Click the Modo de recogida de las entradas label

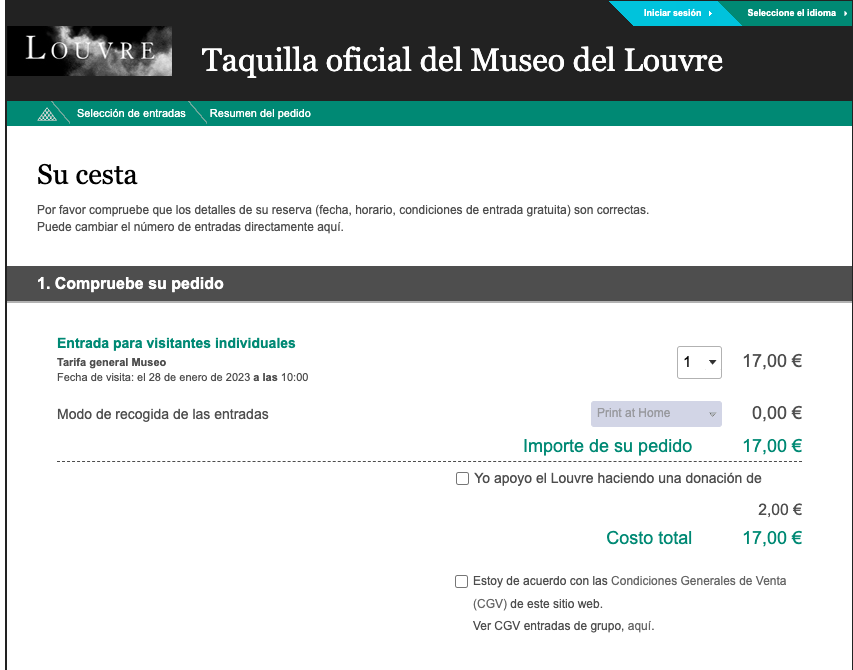point(163,414)
